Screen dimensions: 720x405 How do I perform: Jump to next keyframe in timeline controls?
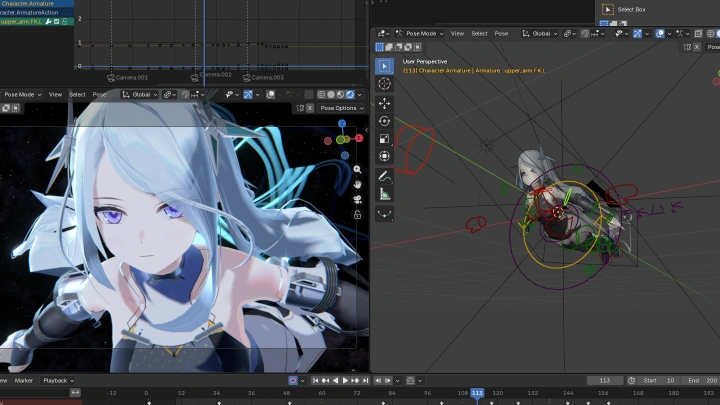coord(355,381)
